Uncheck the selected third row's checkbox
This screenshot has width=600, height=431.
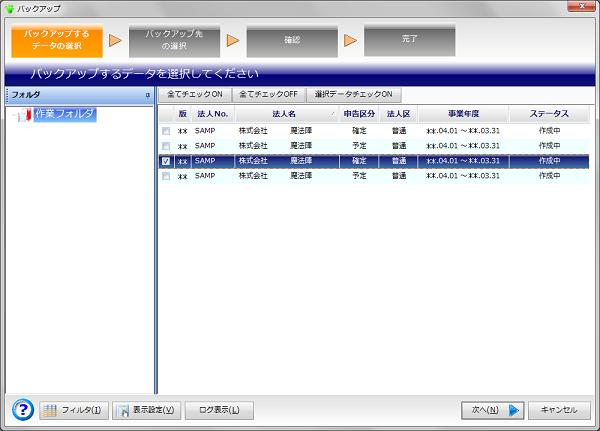point(166,161)
